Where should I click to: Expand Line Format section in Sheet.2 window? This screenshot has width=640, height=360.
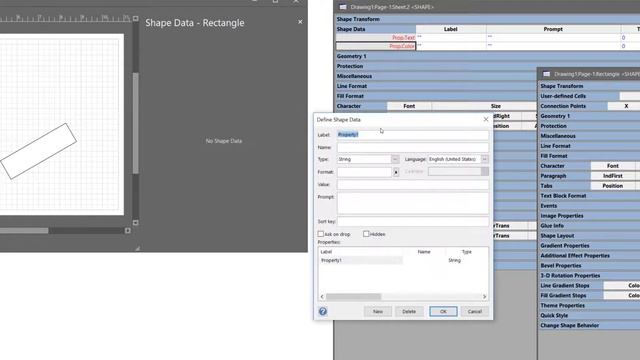coord(352,86)
